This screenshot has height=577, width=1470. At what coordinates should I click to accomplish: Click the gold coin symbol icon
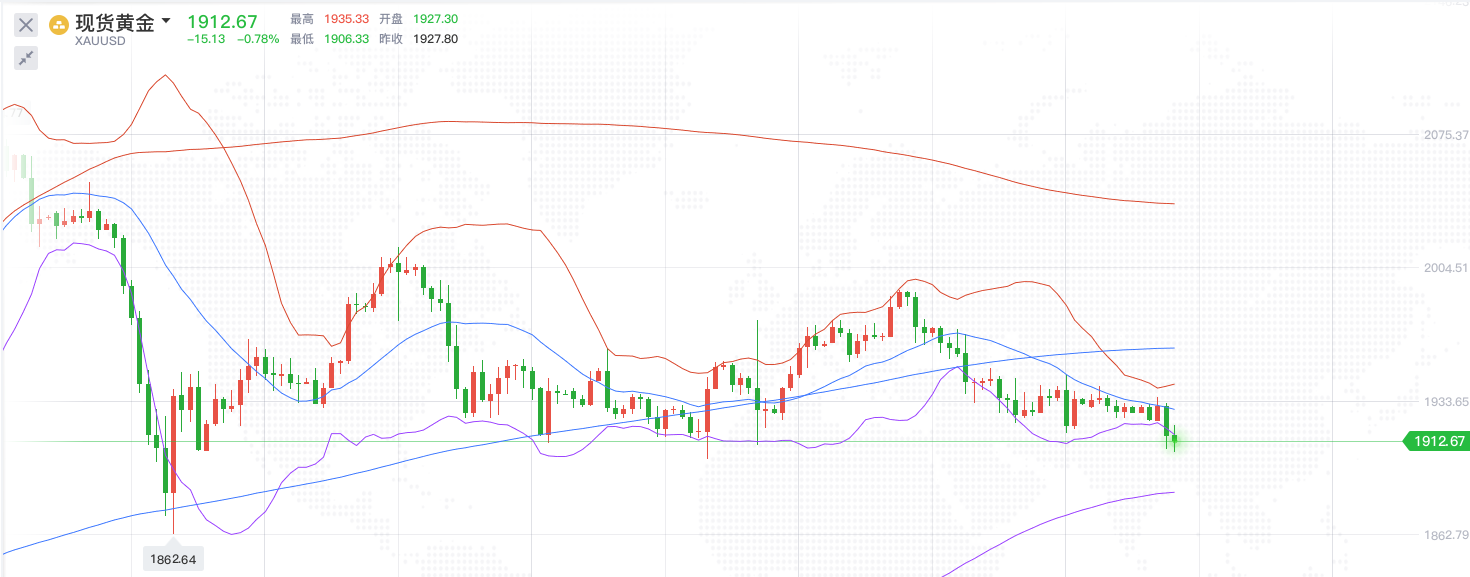pyautogui.click(x=59, y=25)
